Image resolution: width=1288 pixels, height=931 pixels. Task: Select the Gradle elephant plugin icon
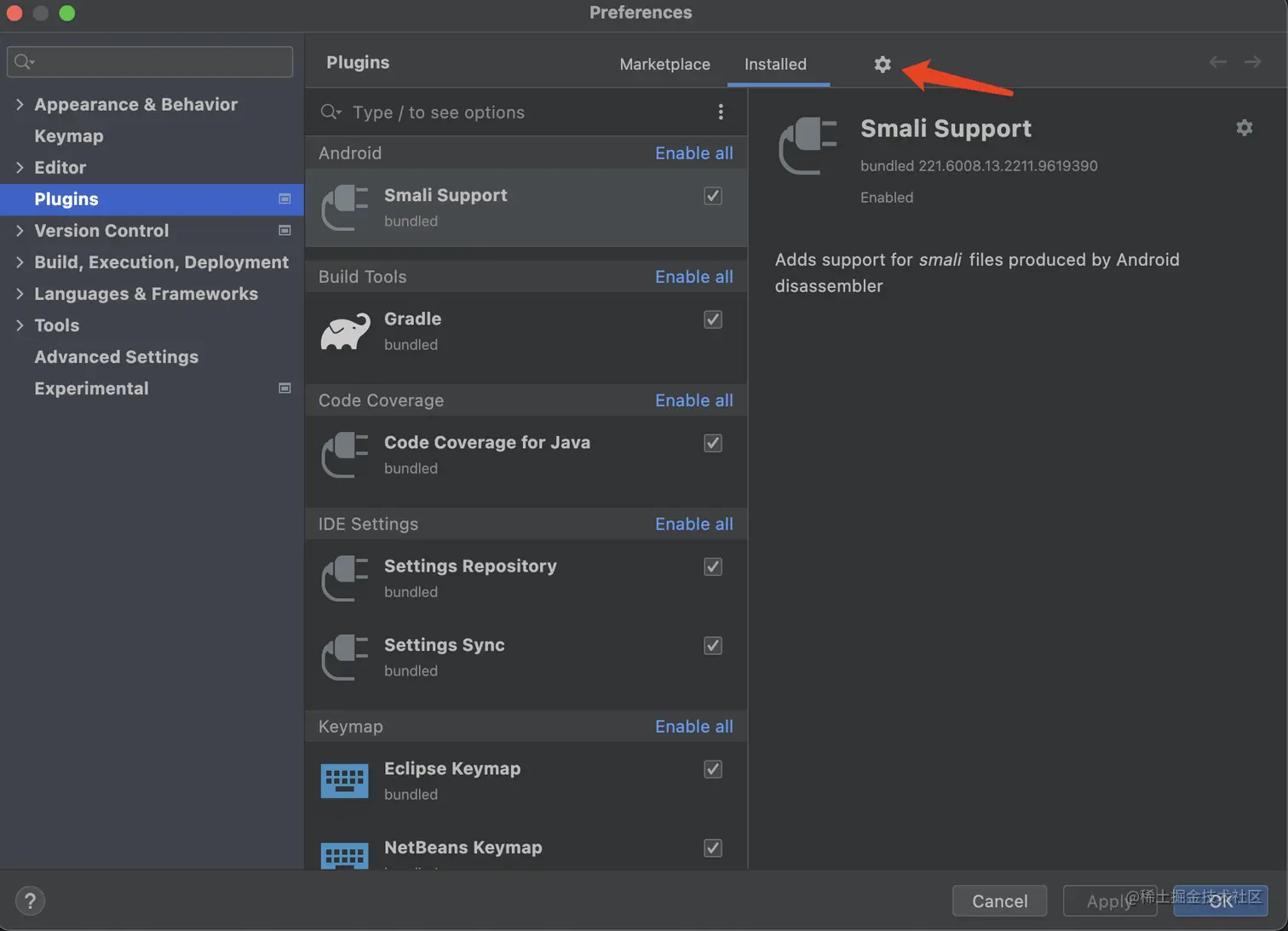pos(345,331)
